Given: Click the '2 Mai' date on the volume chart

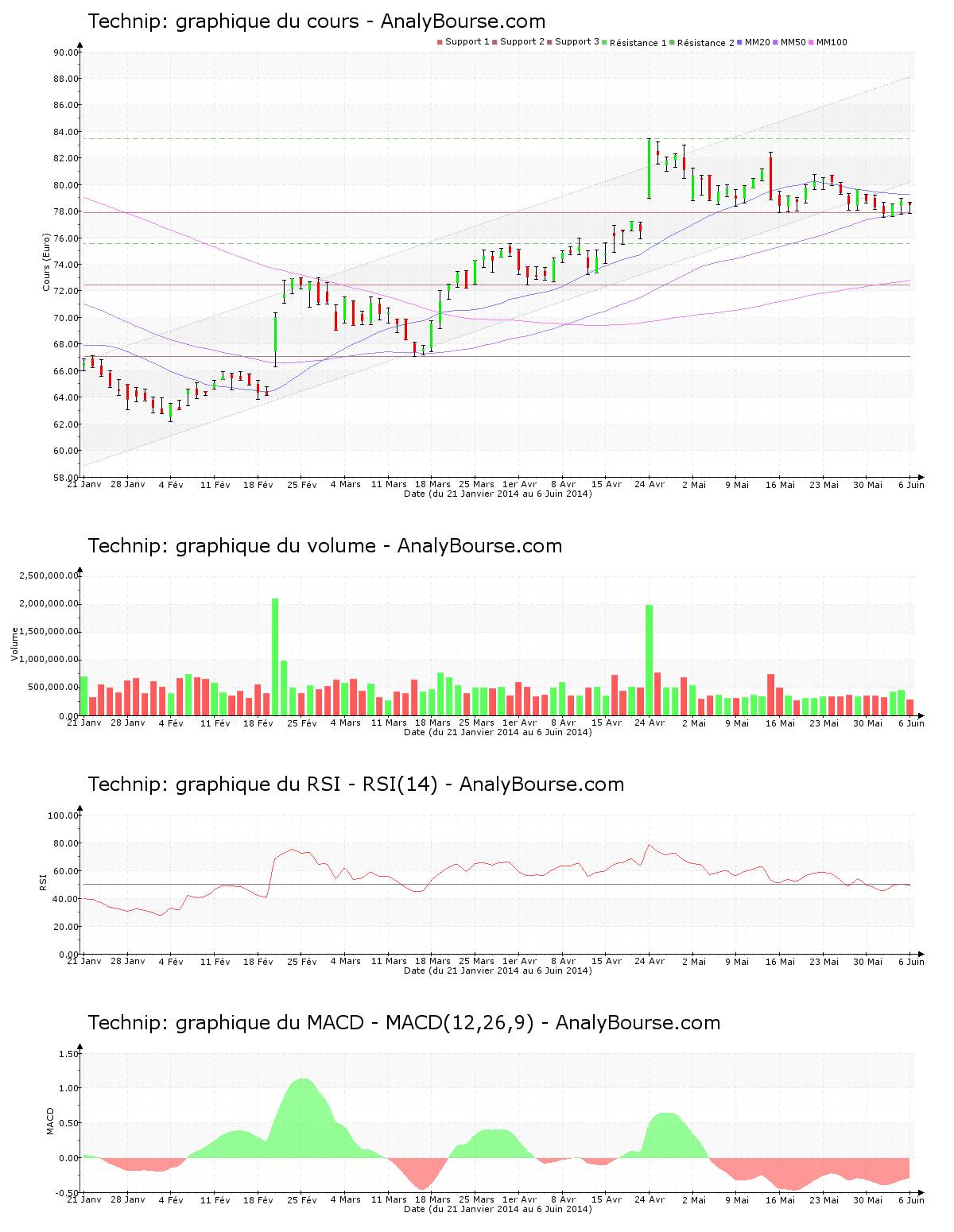Looking at the screenshot, I should (x=693, y=723).
